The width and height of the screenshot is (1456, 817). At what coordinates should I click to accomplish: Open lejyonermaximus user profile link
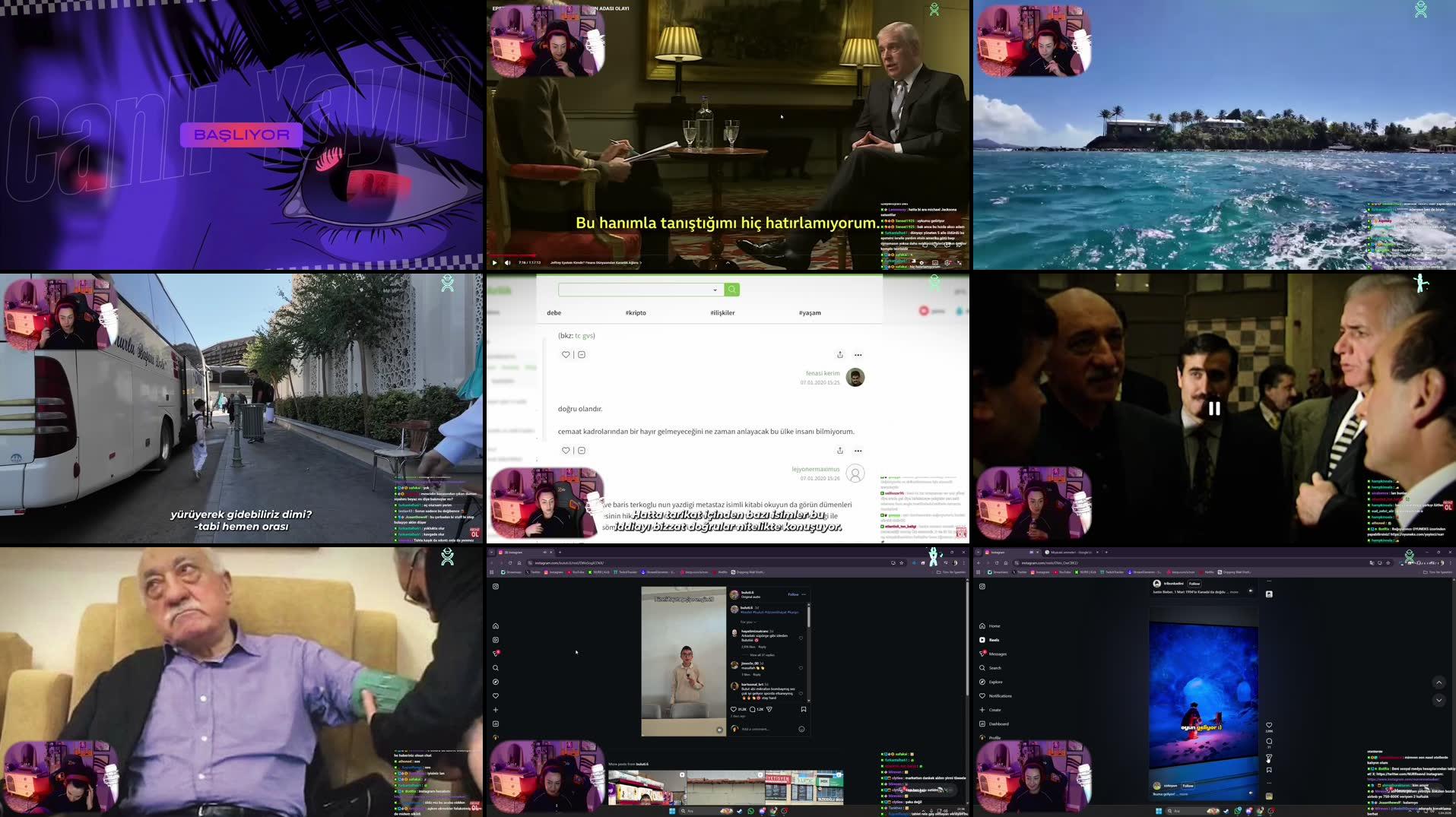point(815,470)
